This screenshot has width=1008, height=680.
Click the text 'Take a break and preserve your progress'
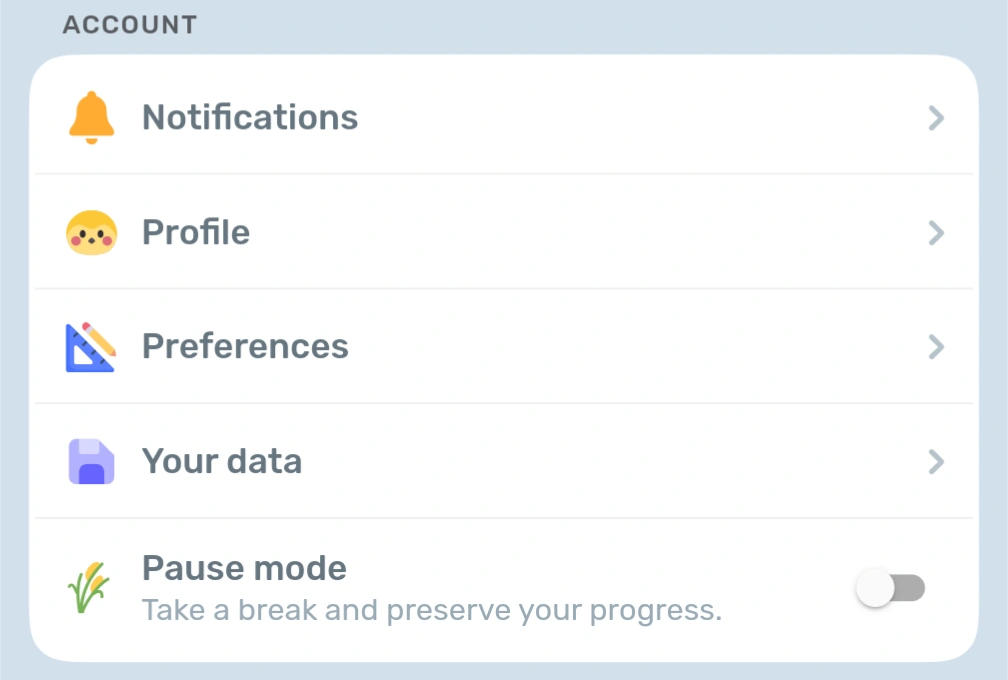tap(430, 609)
